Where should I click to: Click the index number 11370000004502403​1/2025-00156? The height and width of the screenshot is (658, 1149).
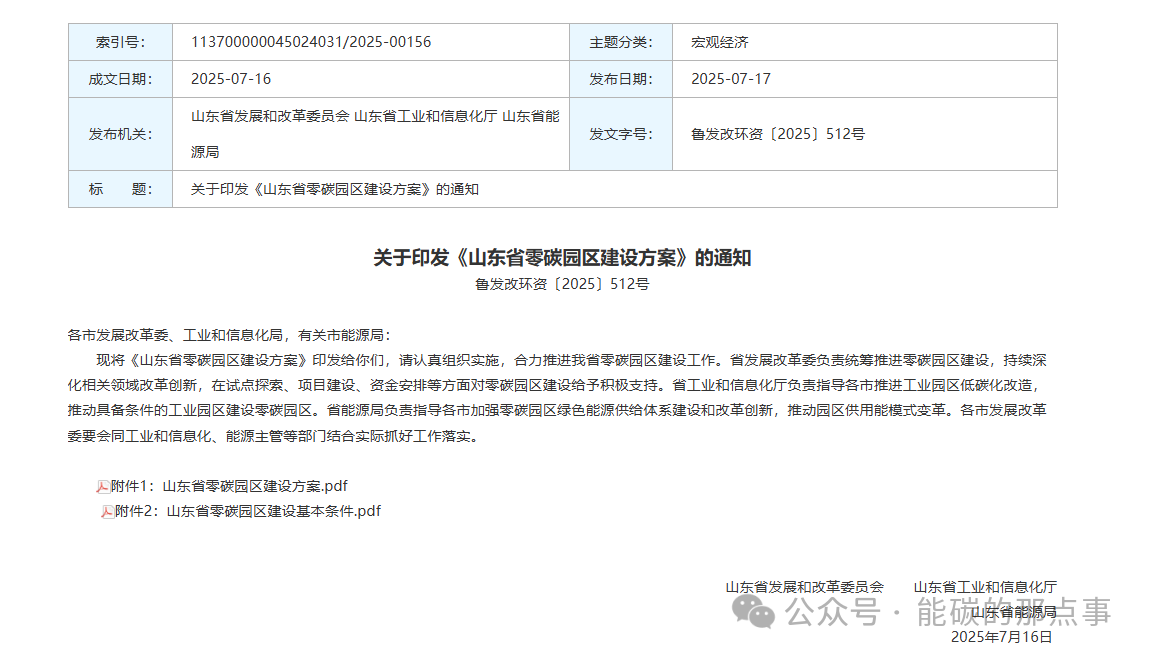[311, 42]
